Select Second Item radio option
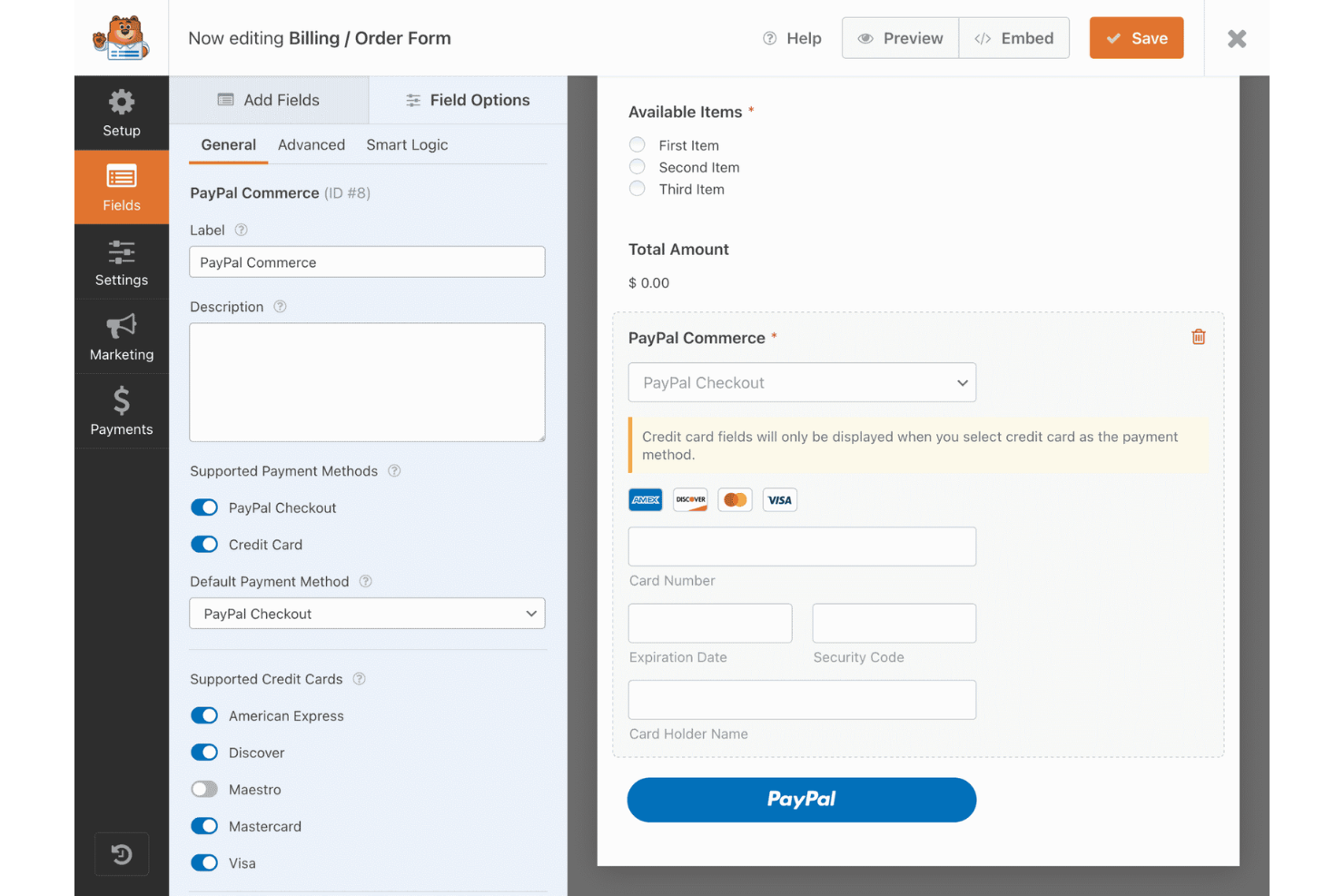The height and width of the screenshot is (896, 1344). pyautogui.click(x=637, y=166)
